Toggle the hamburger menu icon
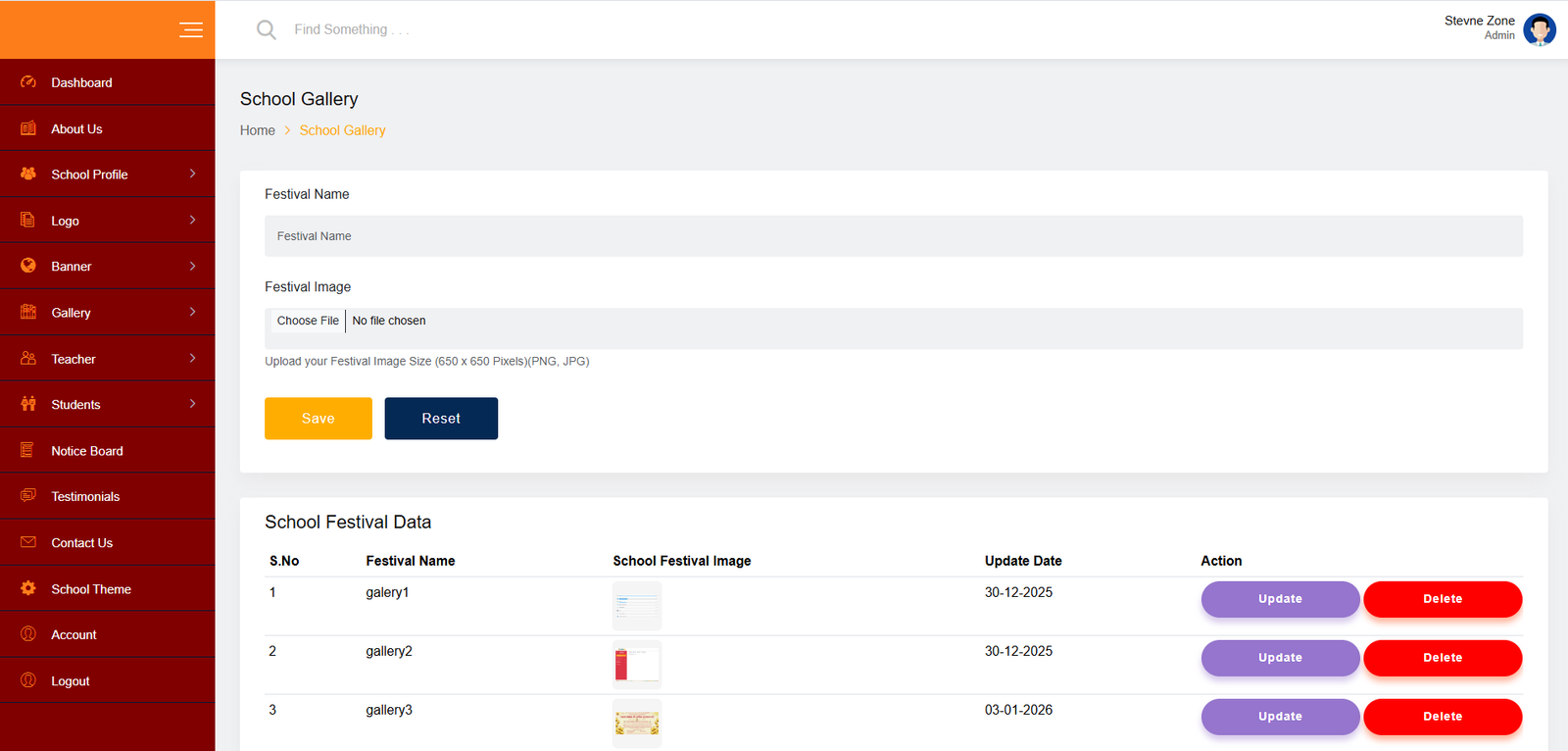 click(x=191, y=30)
